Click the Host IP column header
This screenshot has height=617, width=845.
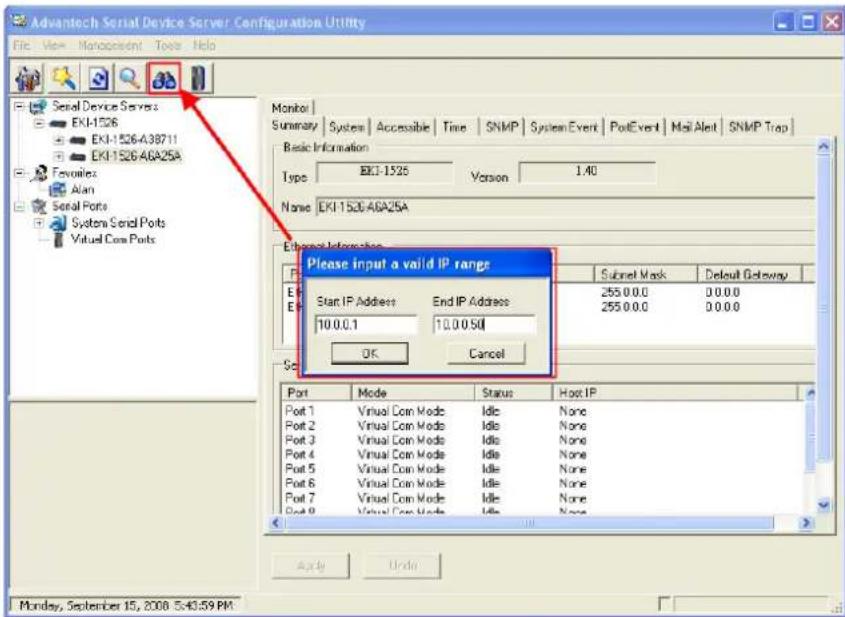coord(674,393)
